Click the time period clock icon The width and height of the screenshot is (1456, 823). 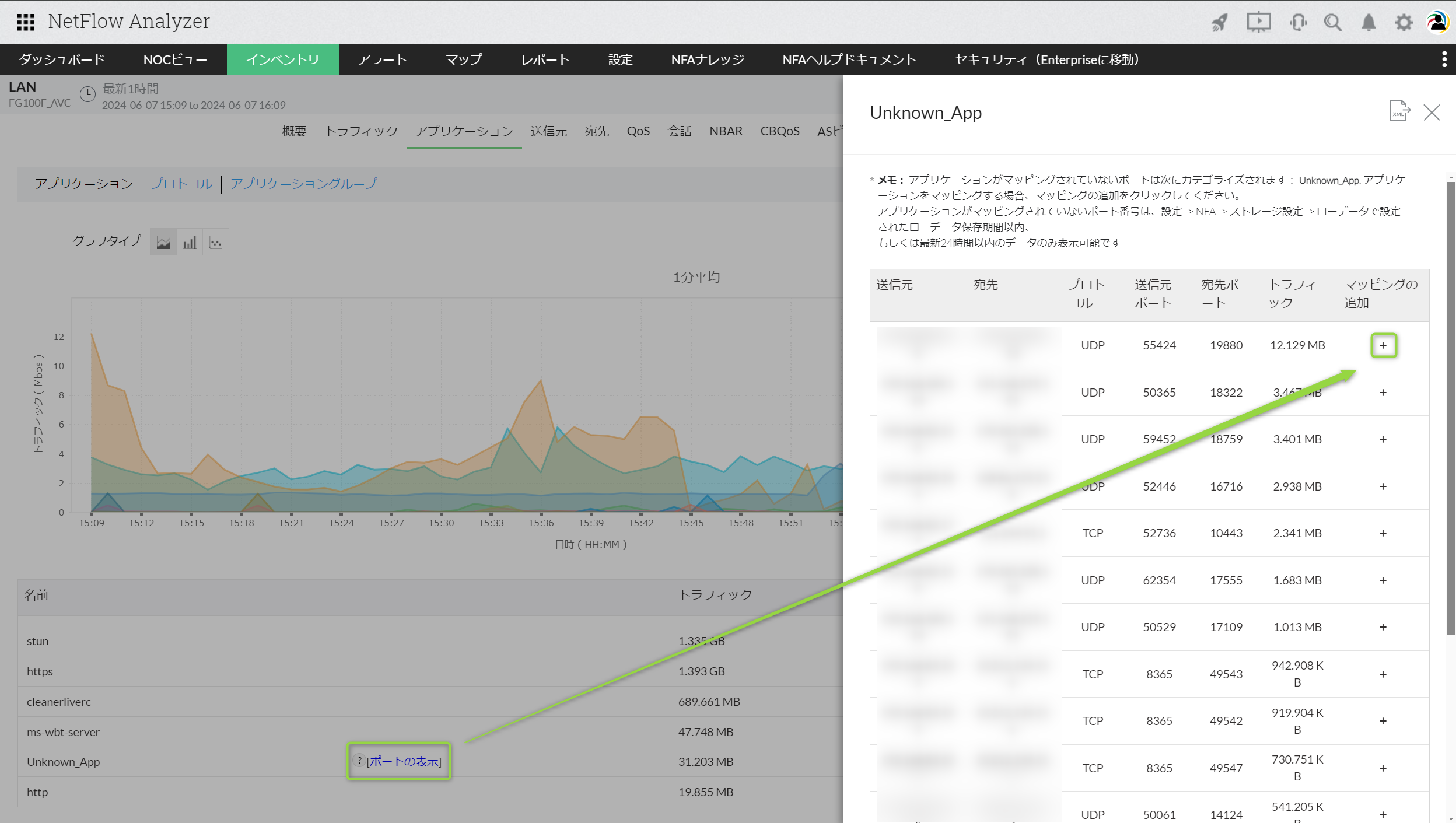coord(87,94)
